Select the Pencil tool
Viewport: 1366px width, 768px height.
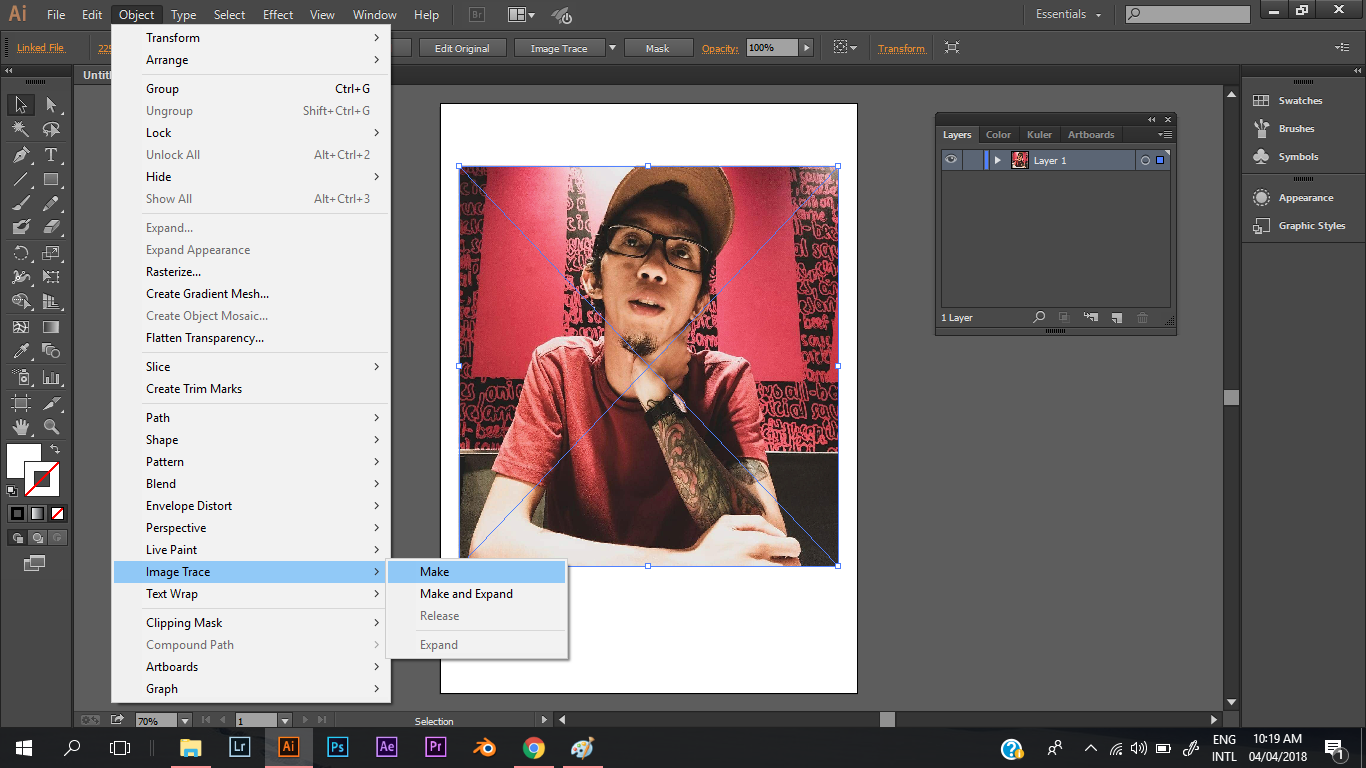tap(51, 203)
